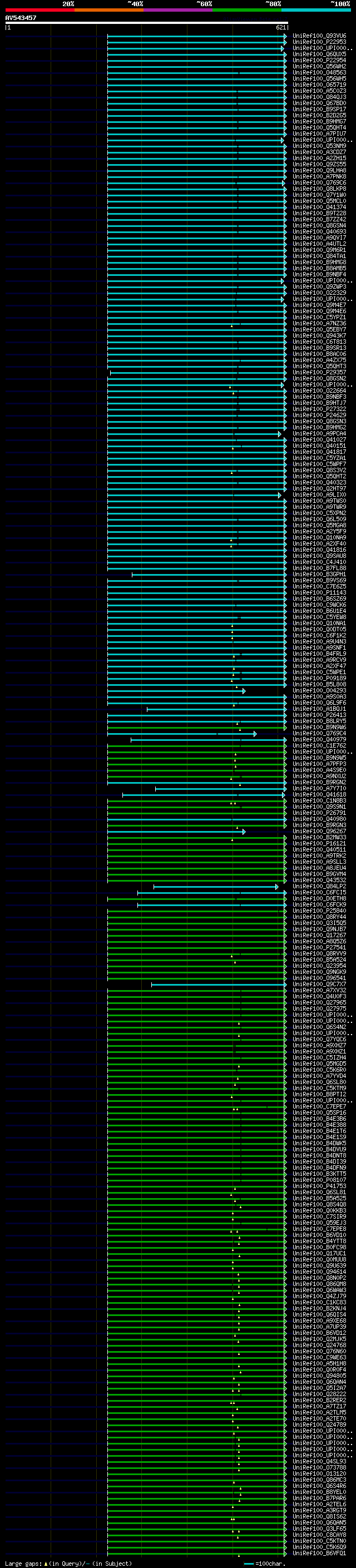
Task: Select hit label UniRef100_A8JEU4
Action: point(319,868)
